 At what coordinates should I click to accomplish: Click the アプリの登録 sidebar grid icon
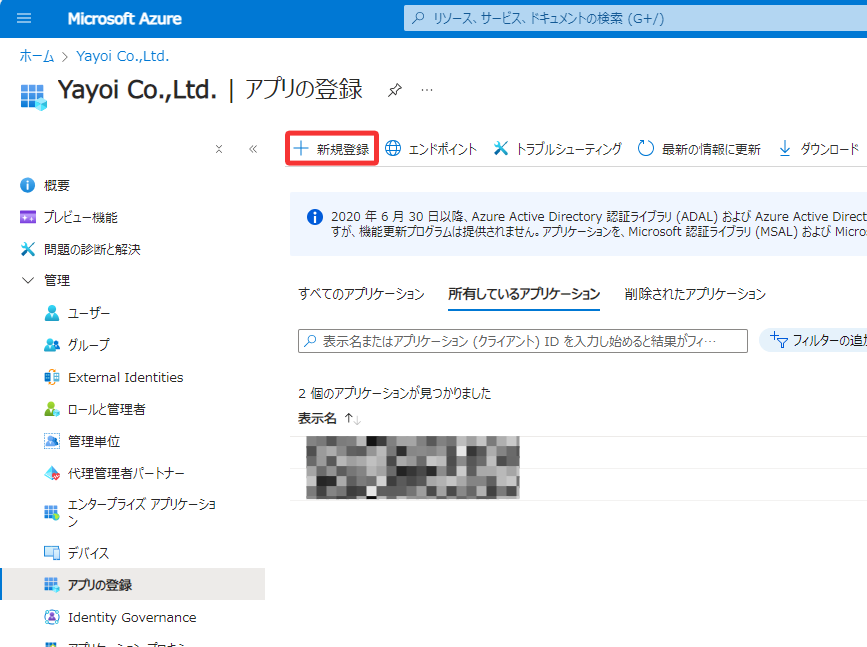pos(51,585)
